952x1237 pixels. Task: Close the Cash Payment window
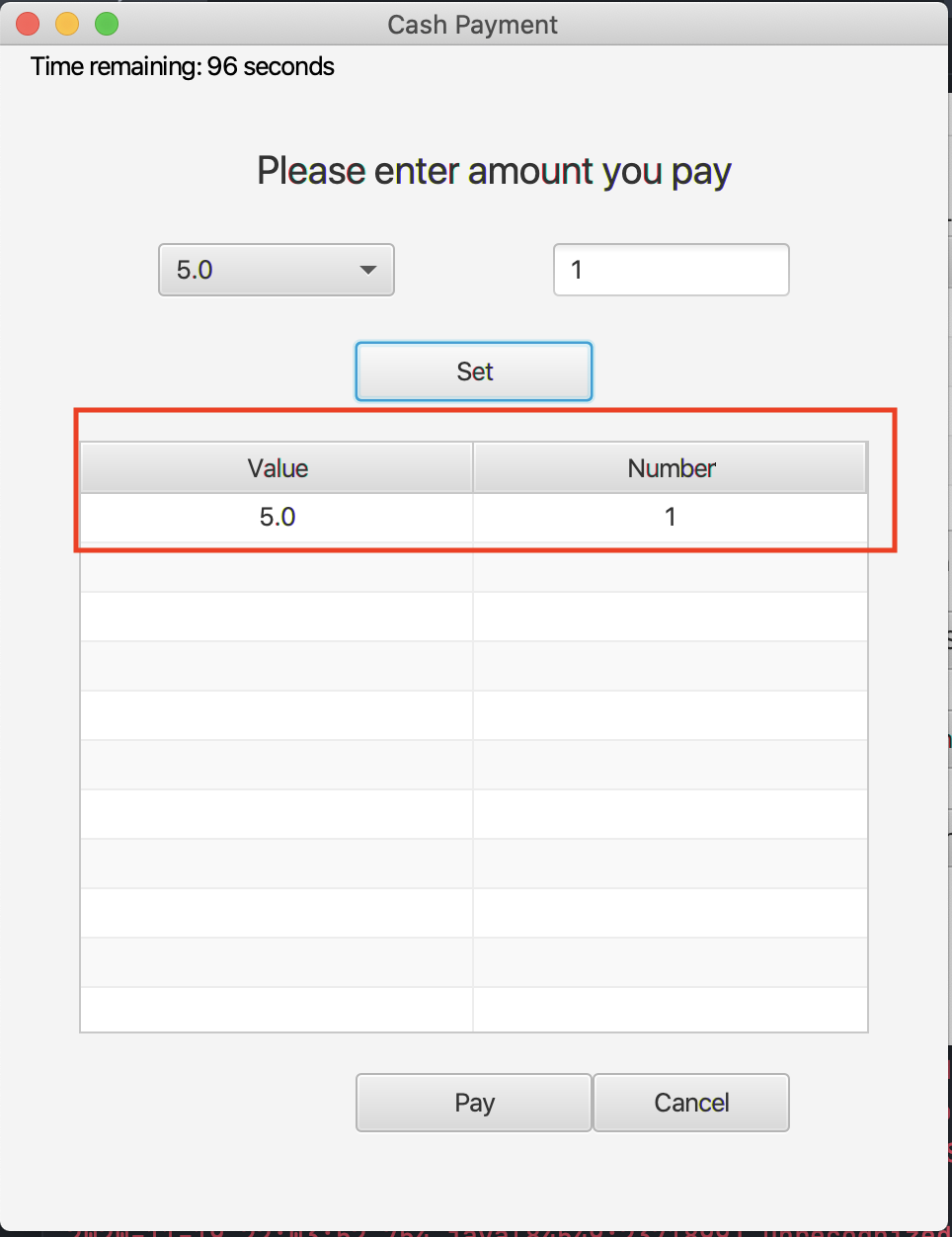click(x=28, y=24)
